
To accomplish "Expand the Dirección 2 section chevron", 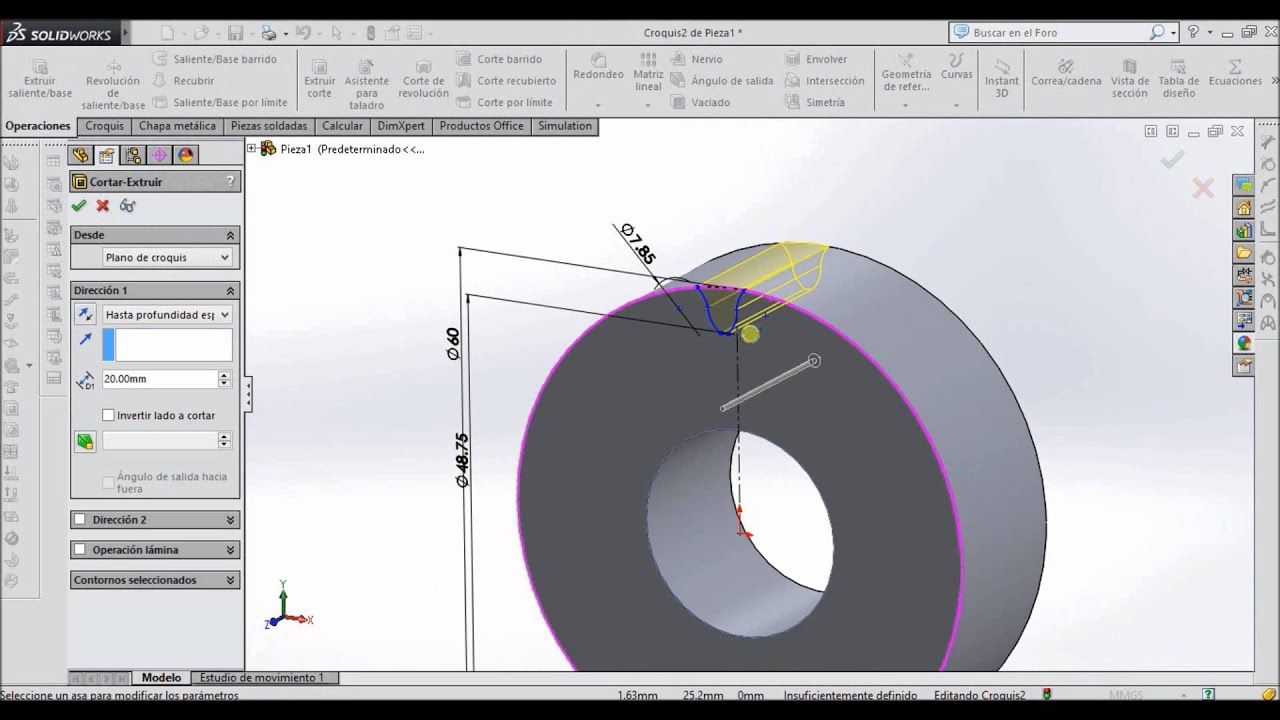I will pyautogui.click(x=230, y=520).
